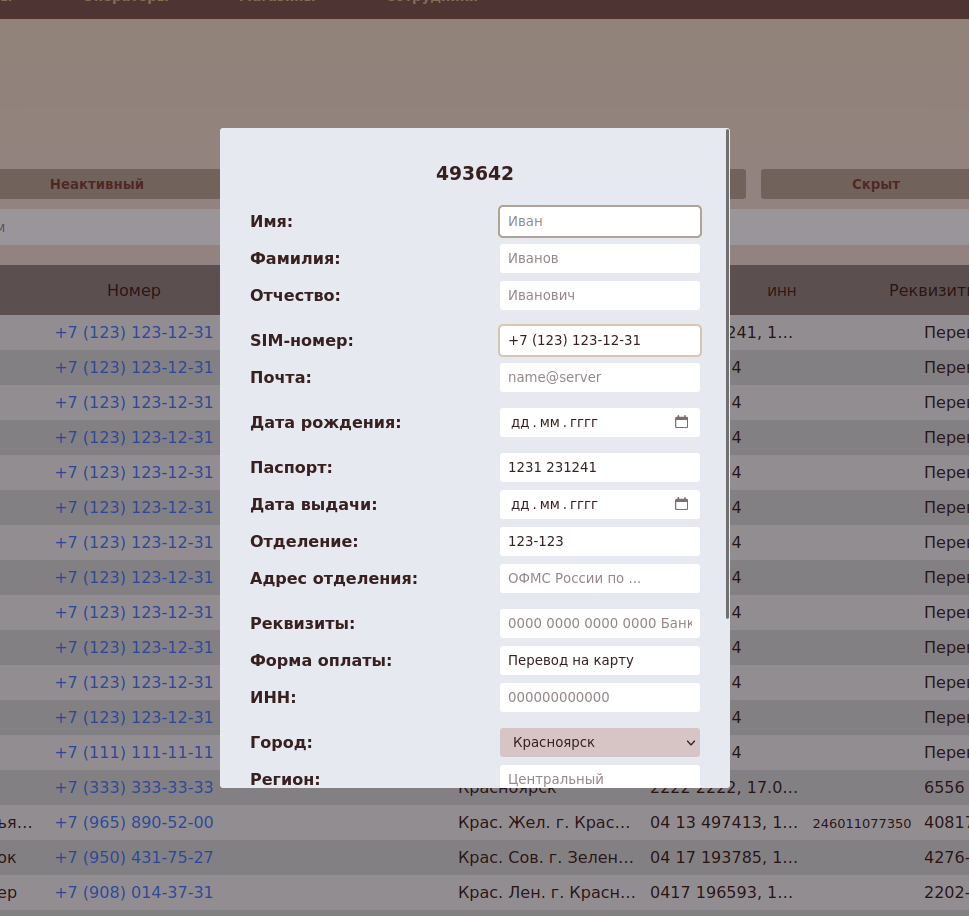Screen dimensions: 969x916
Task: Click the Регион input field
Action: [599, 777]
